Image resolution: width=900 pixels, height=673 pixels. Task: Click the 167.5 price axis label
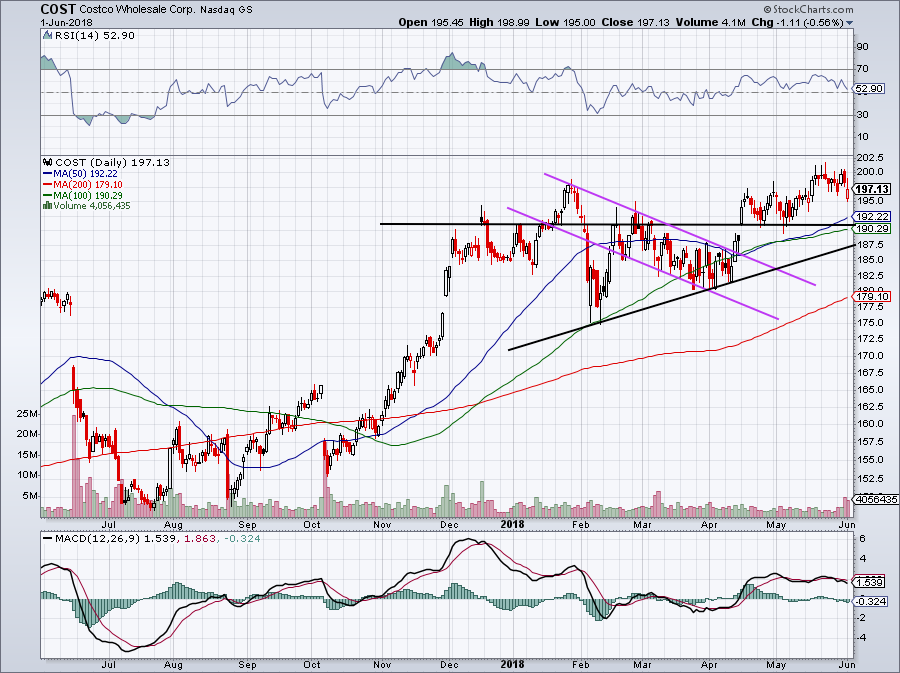point(870,373)
